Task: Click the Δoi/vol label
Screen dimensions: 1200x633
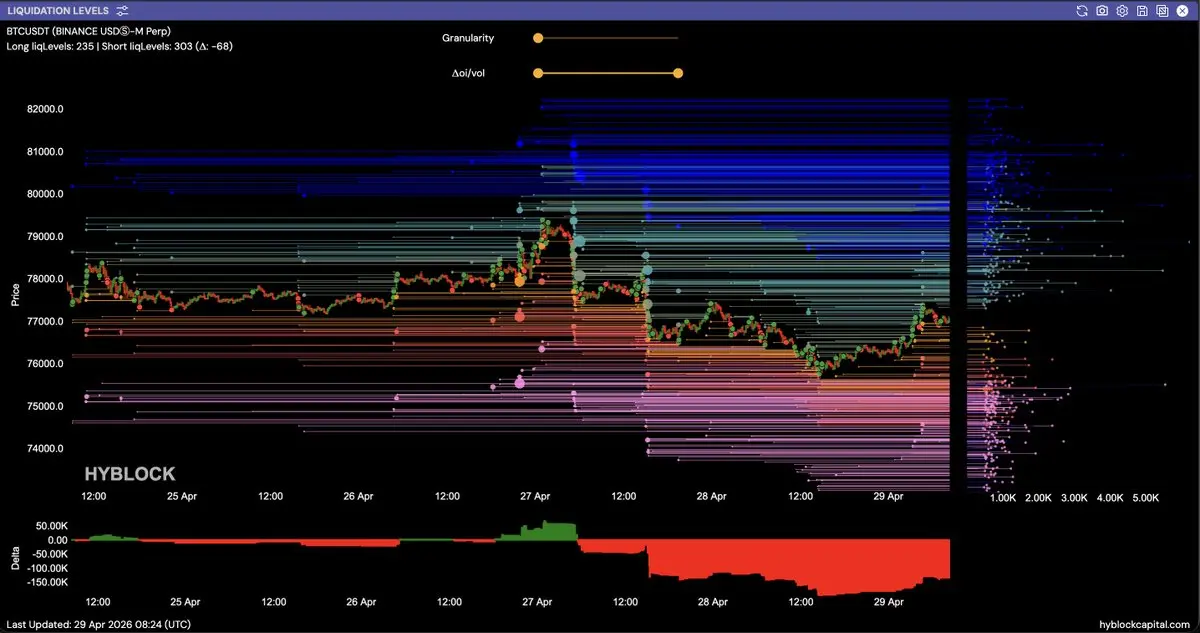Action: (469, 73)
